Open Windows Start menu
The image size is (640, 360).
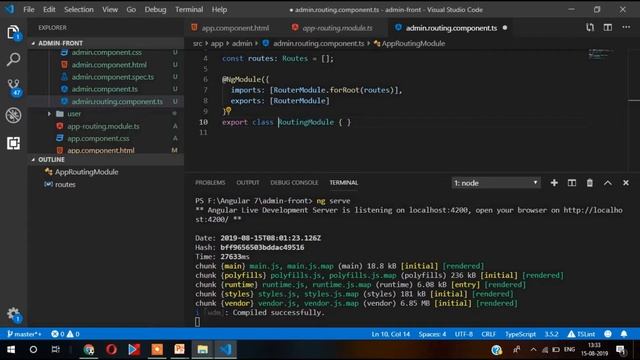11,350
